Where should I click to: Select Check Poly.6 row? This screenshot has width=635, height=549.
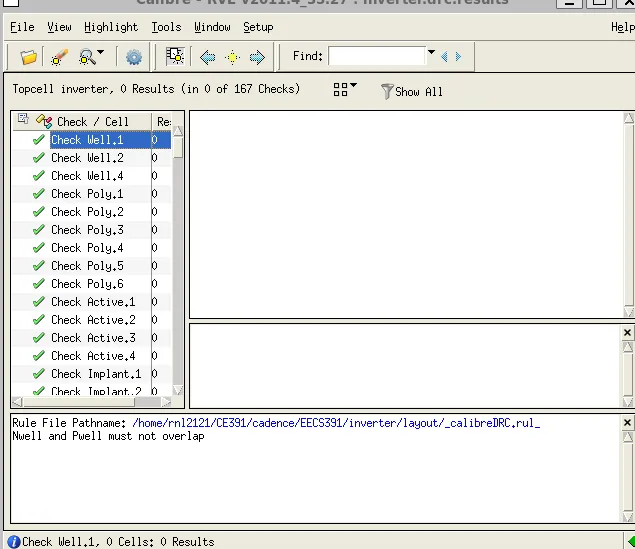pyautogui.click(x=92, y=284)
